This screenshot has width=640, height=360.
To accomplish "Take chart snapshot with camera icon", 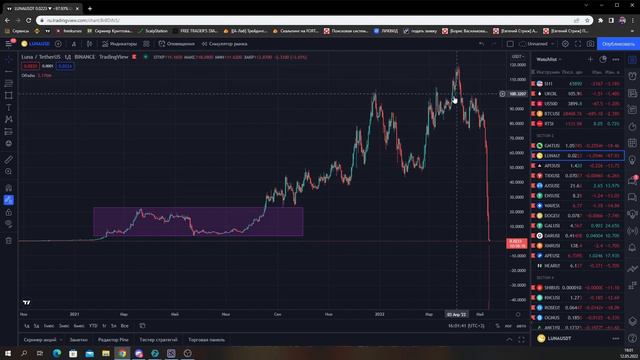I will click(x=590, y=44).
